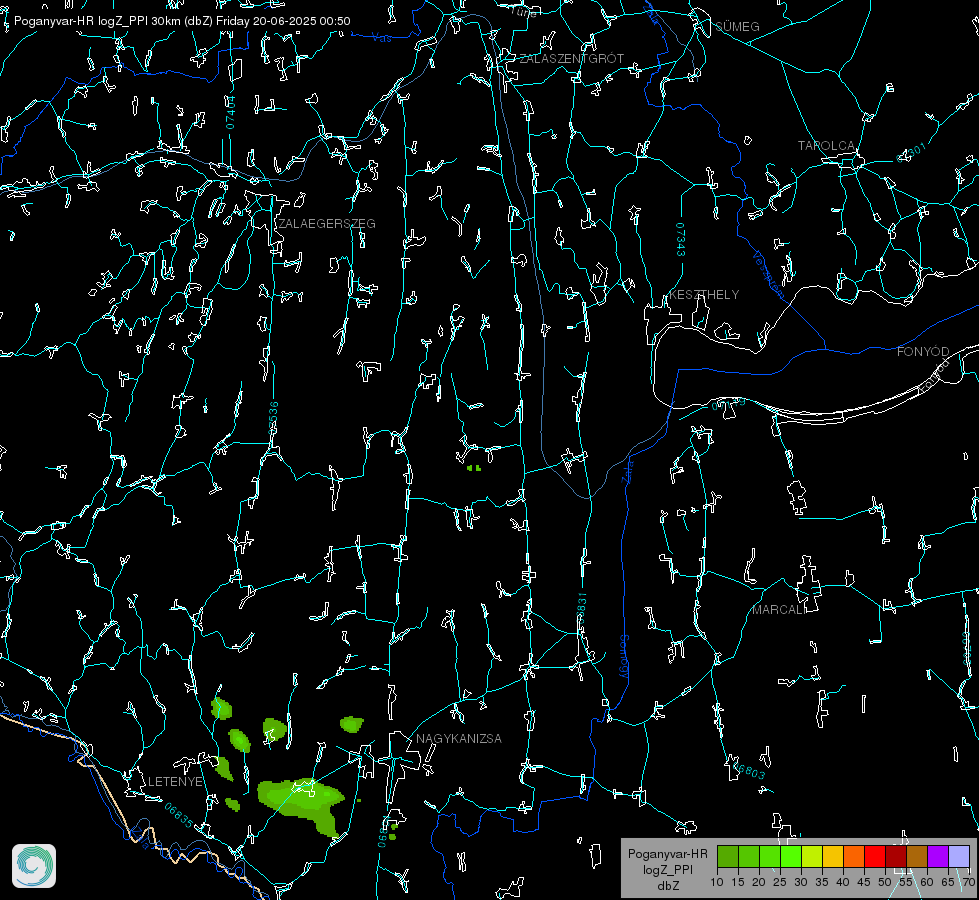Select the 45–50 dBZ bright red legend swatch
This screenshot has height=900, width=979.
(875, 856)
